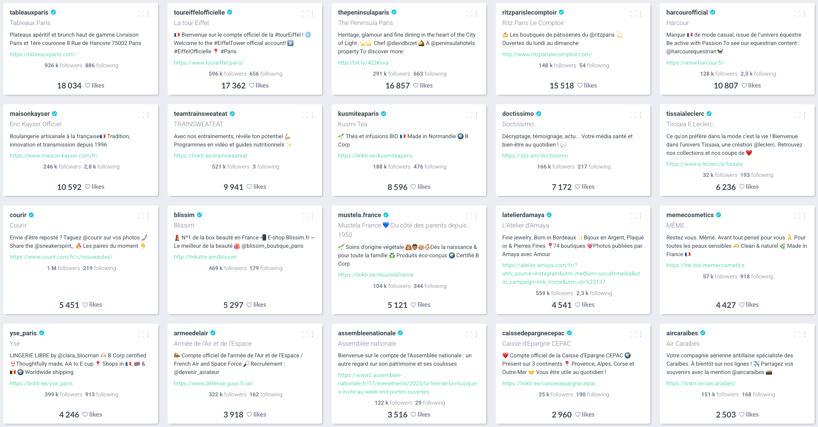Show options menu for blissim card
818x427 pixels.
click(312, 216)
